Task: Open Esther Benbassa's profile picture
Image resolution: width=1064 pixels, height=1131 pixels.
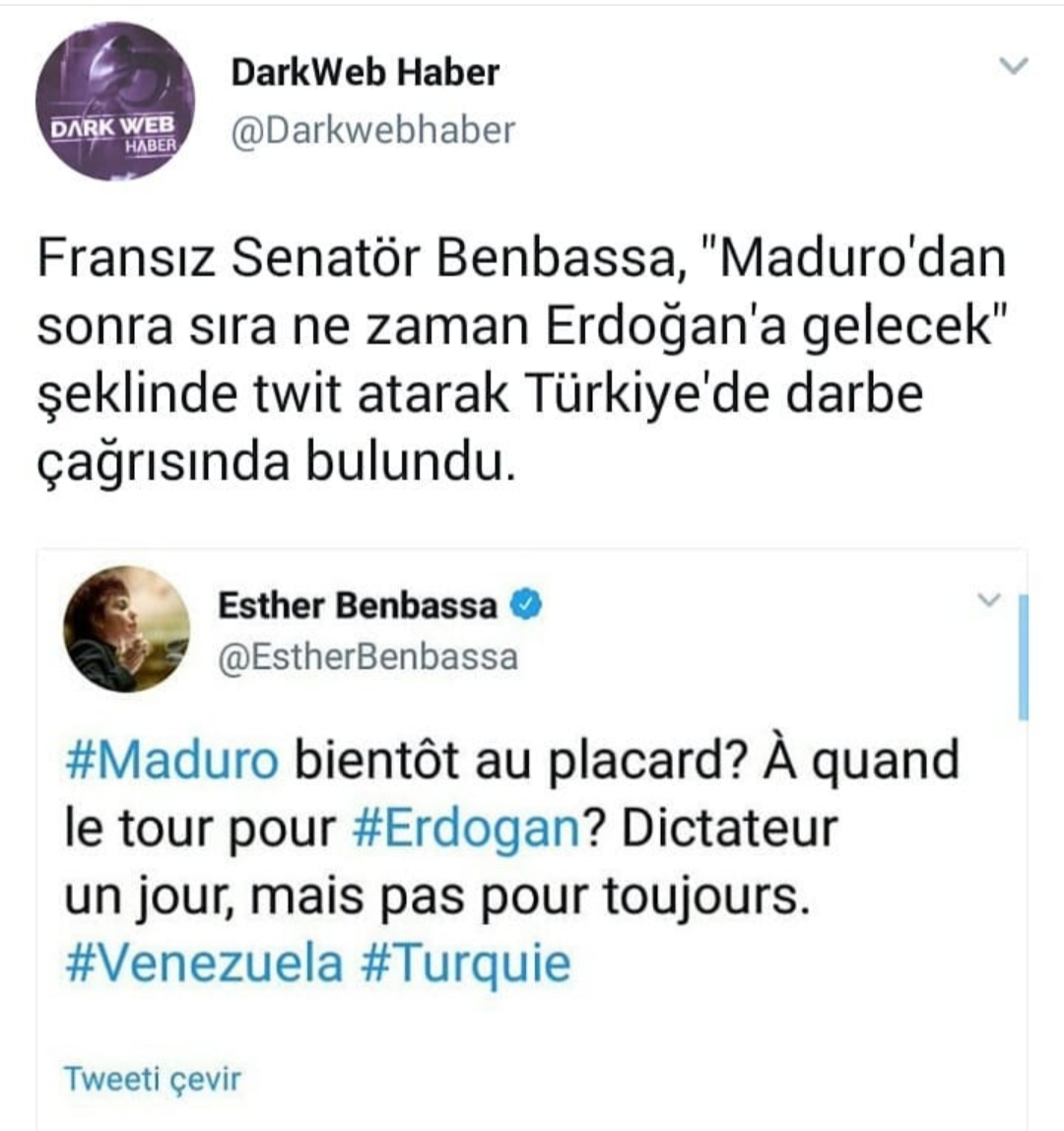Action: point(127,629)
